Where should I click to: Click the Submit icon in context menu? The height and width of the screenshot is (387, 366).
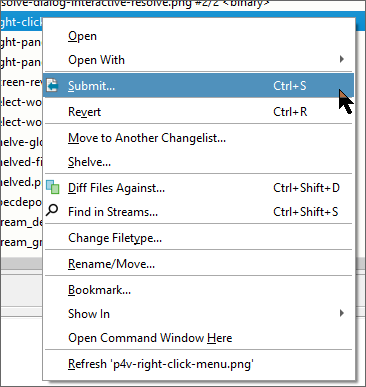point(52,86)
